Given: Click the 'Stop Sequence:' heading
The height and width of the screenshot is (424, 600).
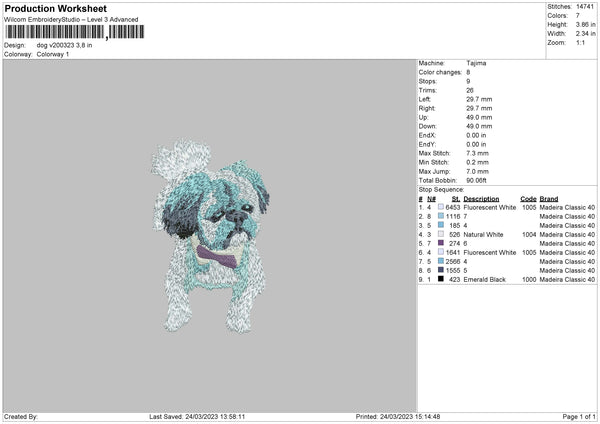Looking at the screenshot, I should coord(441,190).
